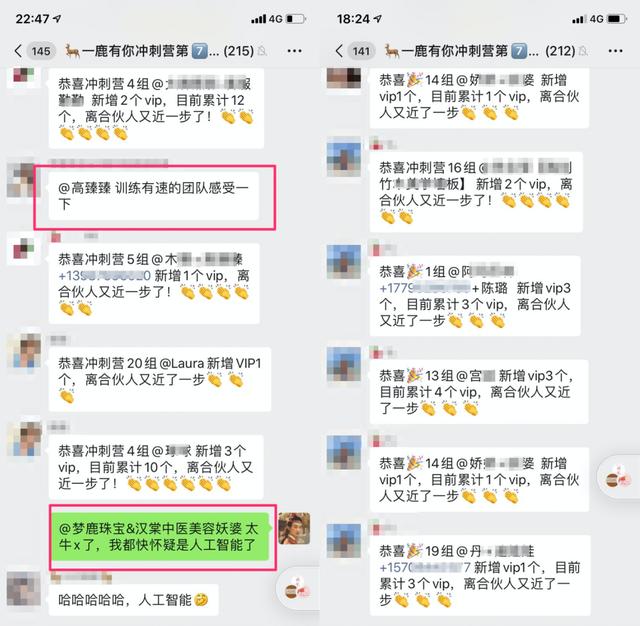This screenshot has height=626, width=640.
Task: Tap the avatar beside the green sent message
Action: [294, 528]
